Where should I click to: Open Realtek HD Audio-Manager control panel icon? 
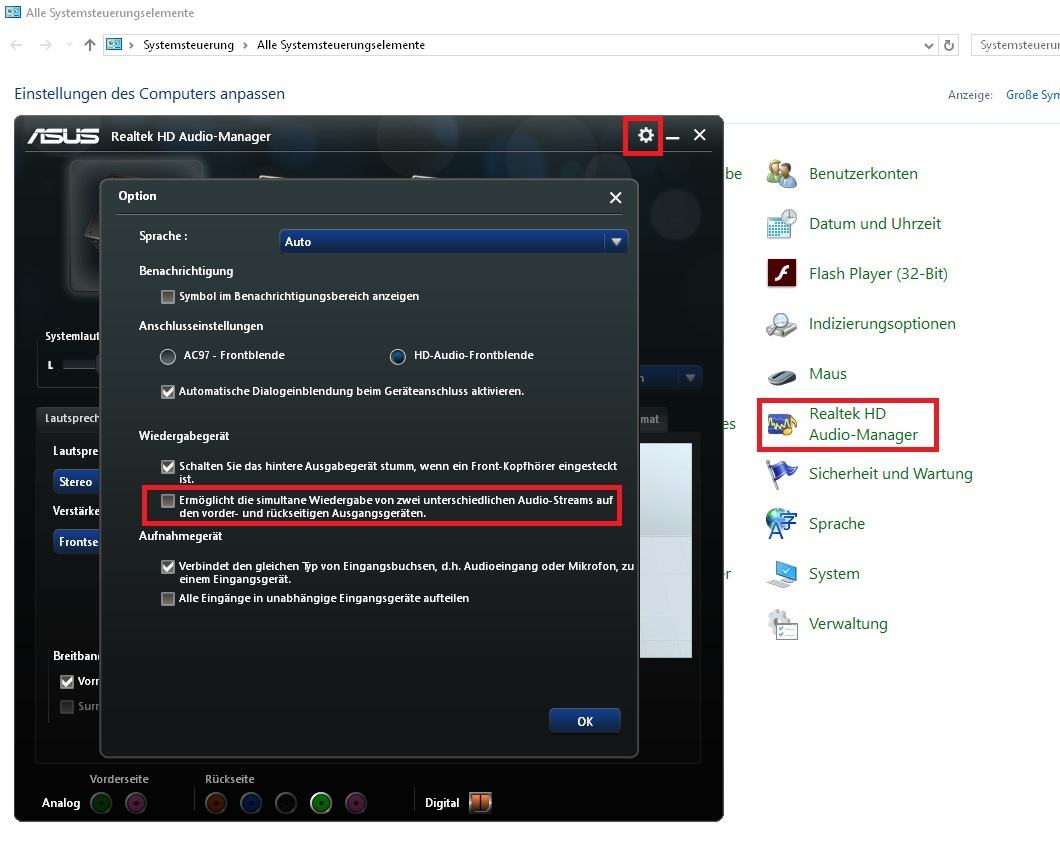coord(781,425)
